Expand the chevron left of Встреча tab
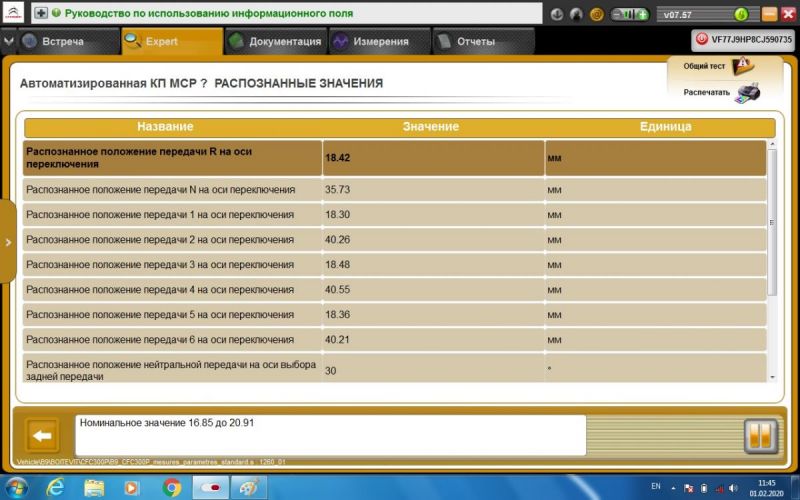Viewport: 800px width, 500px height. 9,42
